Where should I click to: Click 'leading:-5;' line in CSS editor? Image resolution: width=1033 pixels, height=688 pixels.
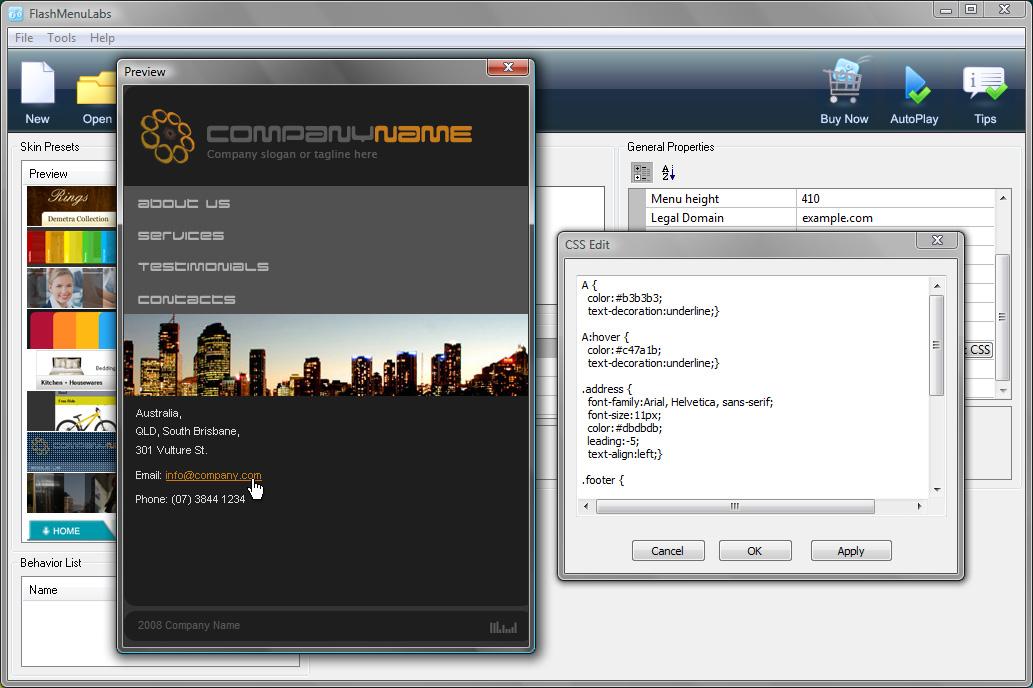613,442
